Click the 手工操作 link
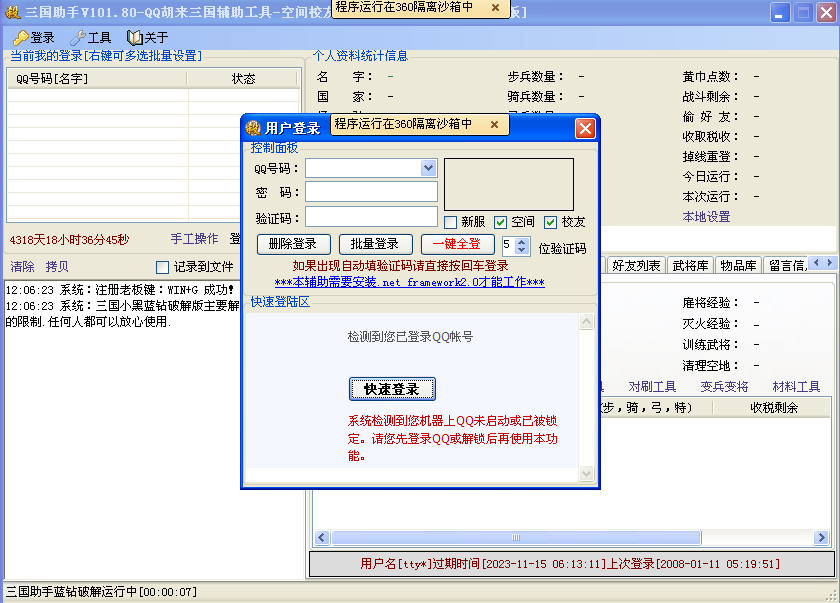Screen dimensions: 840x603 pyautogui.click(x=194, y=239)
